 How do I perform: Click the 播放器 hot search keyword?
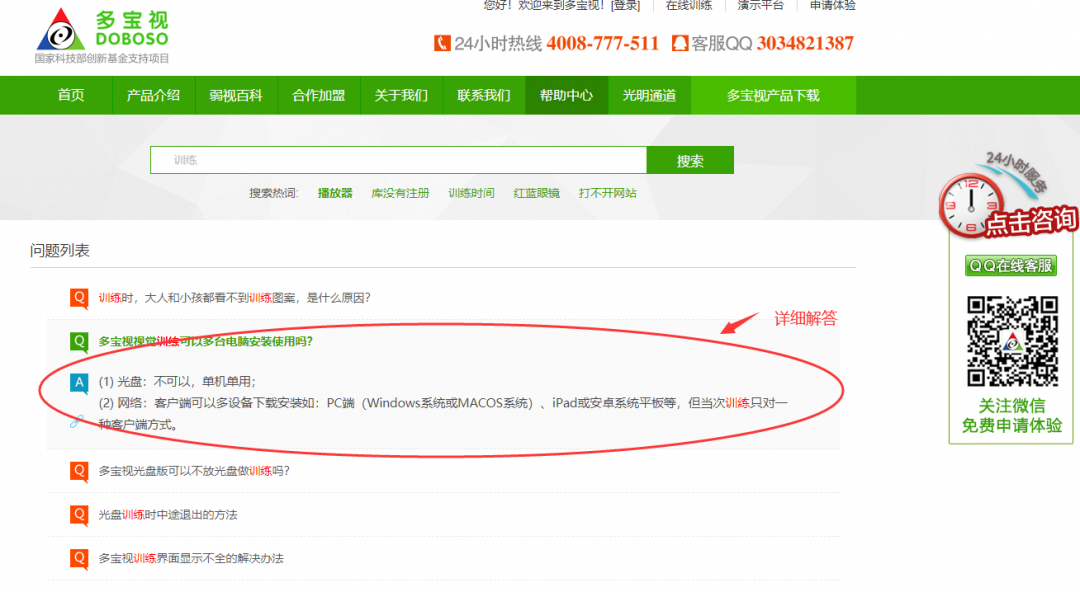tap(335, 193)
